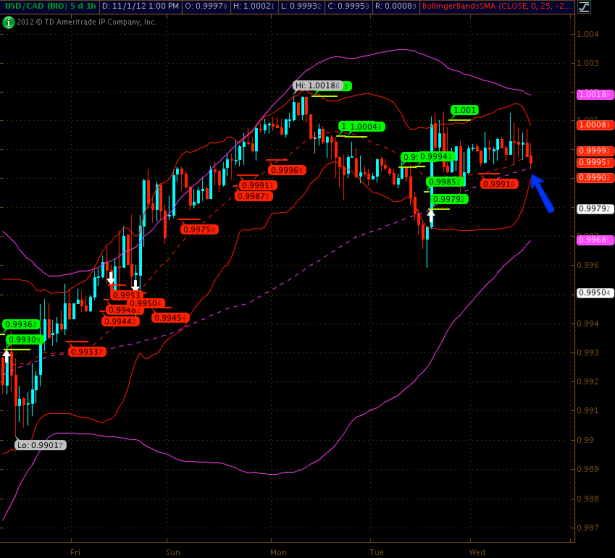
Task: Click the white 0.9950 axis price tag
Action: coord(594,293)
